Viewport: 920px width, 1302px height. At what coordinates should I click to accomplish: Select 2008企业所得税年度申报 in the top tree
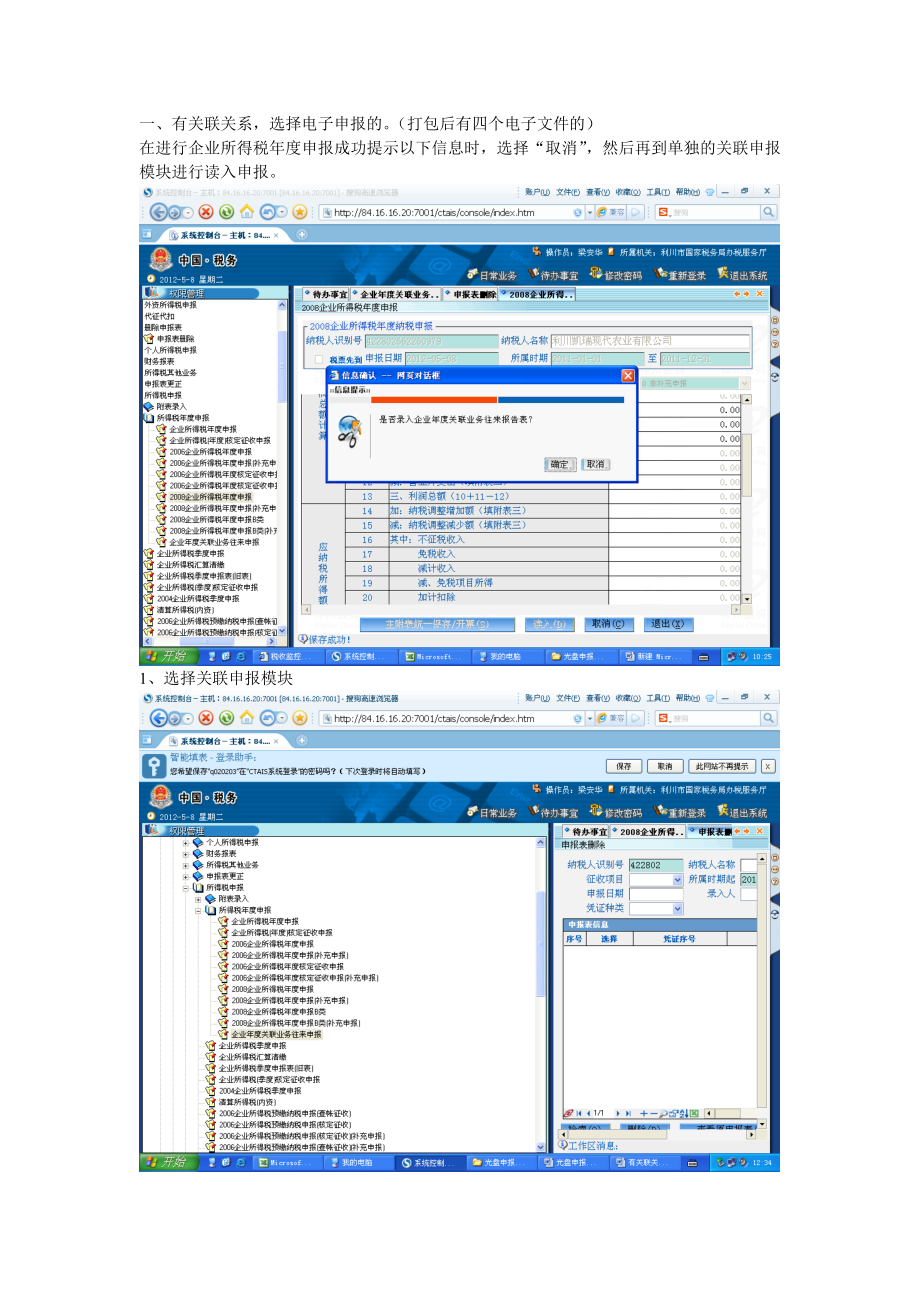(211, 497)
